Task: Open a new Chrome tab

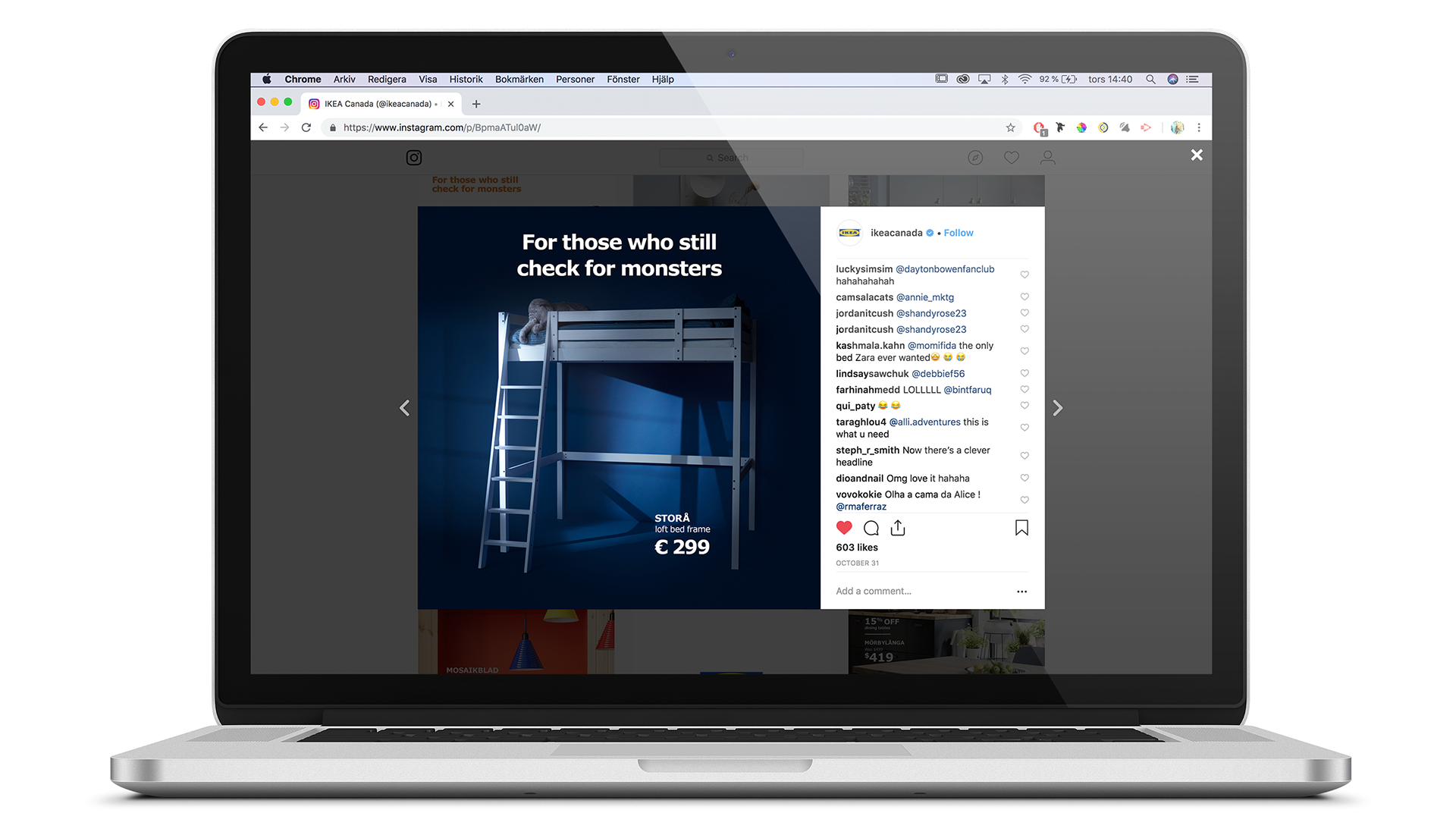Action: pyautogui.click(x=476, y=104)
